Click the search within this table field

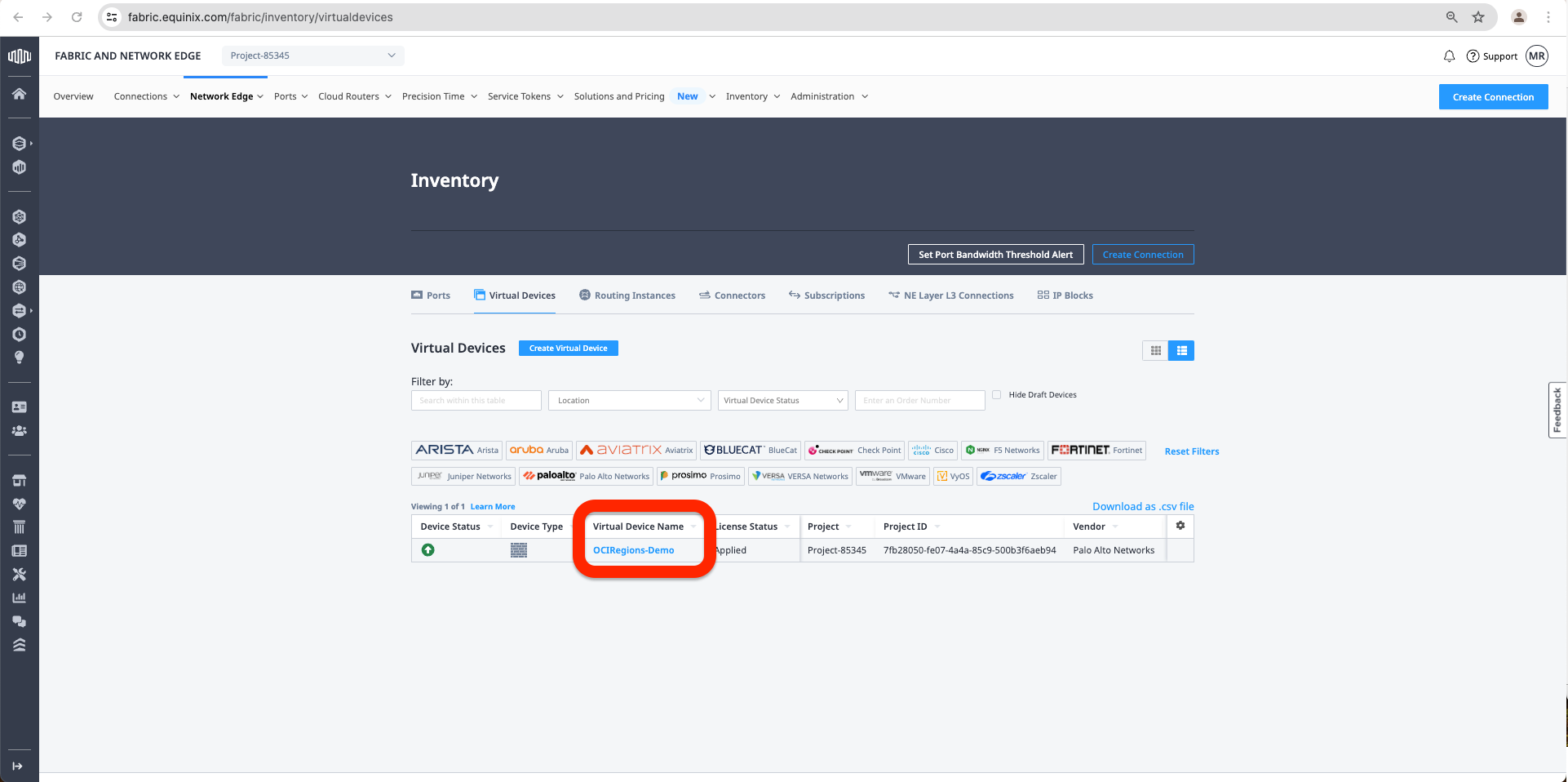point(476,401)
